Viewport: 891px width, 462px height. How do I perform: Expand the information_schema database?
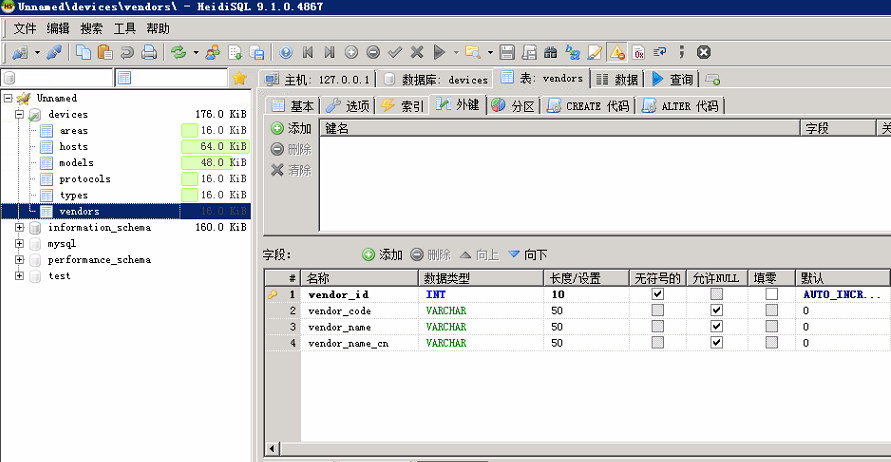(x=19, y=227)
